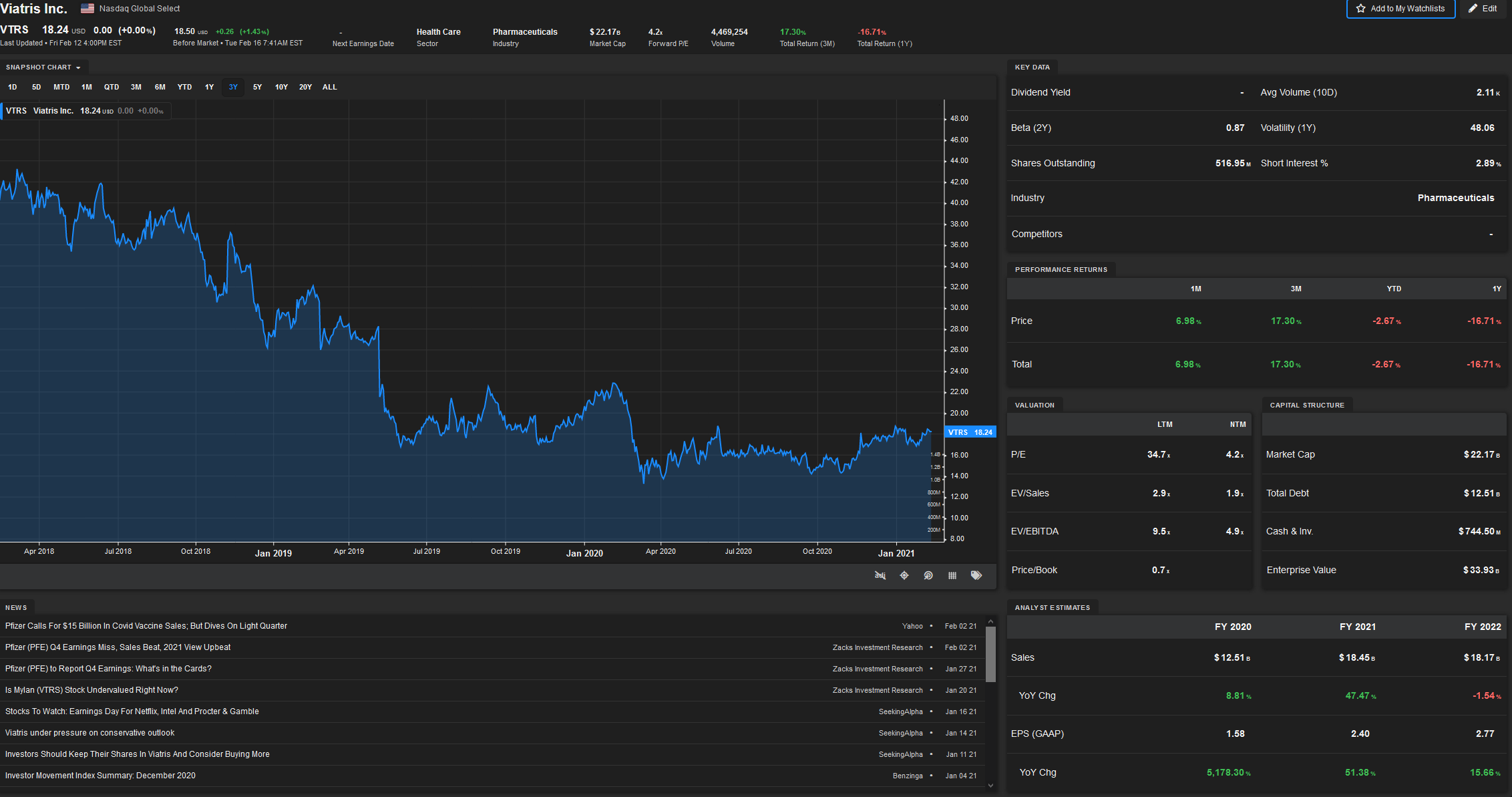Toggle the target pointer icon below chart
Screen dimensions: 1512x797
[x=928, y=575]
